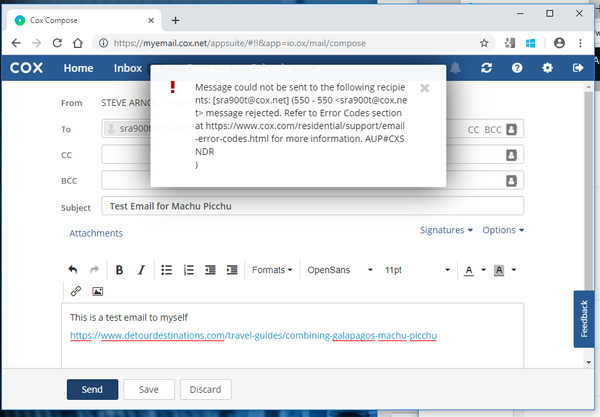Image resolution: width=600 pixels, height=417 pixels.
Task: Decrease indent of the text
Action: coord(210,270)
